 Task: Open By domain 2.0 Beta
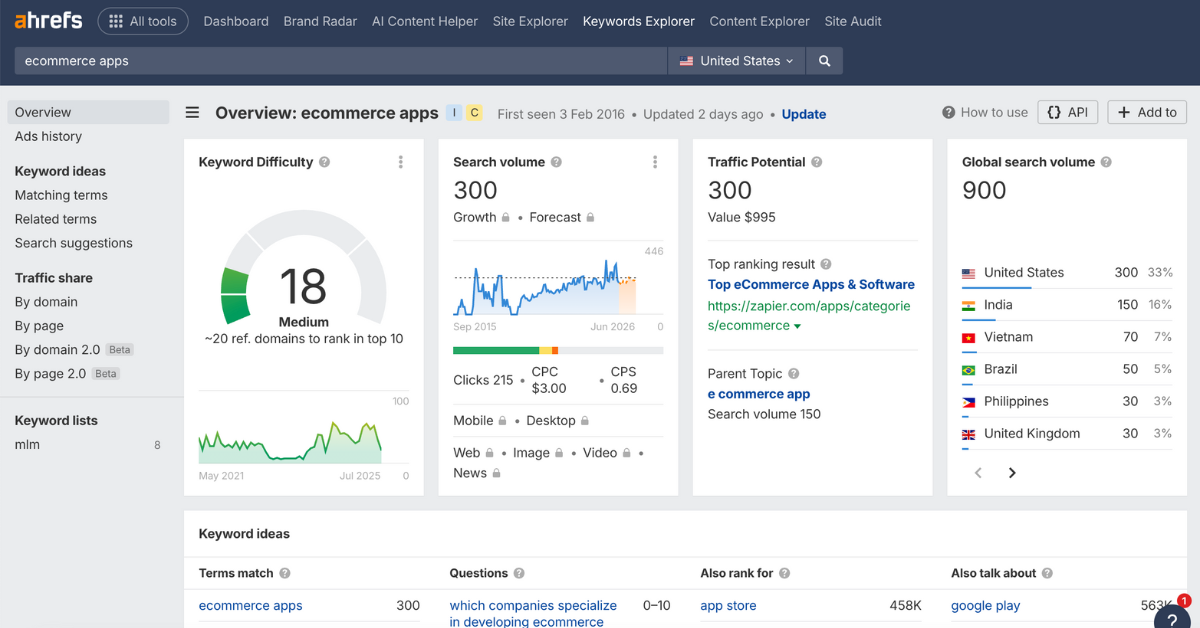click(74, 350)
